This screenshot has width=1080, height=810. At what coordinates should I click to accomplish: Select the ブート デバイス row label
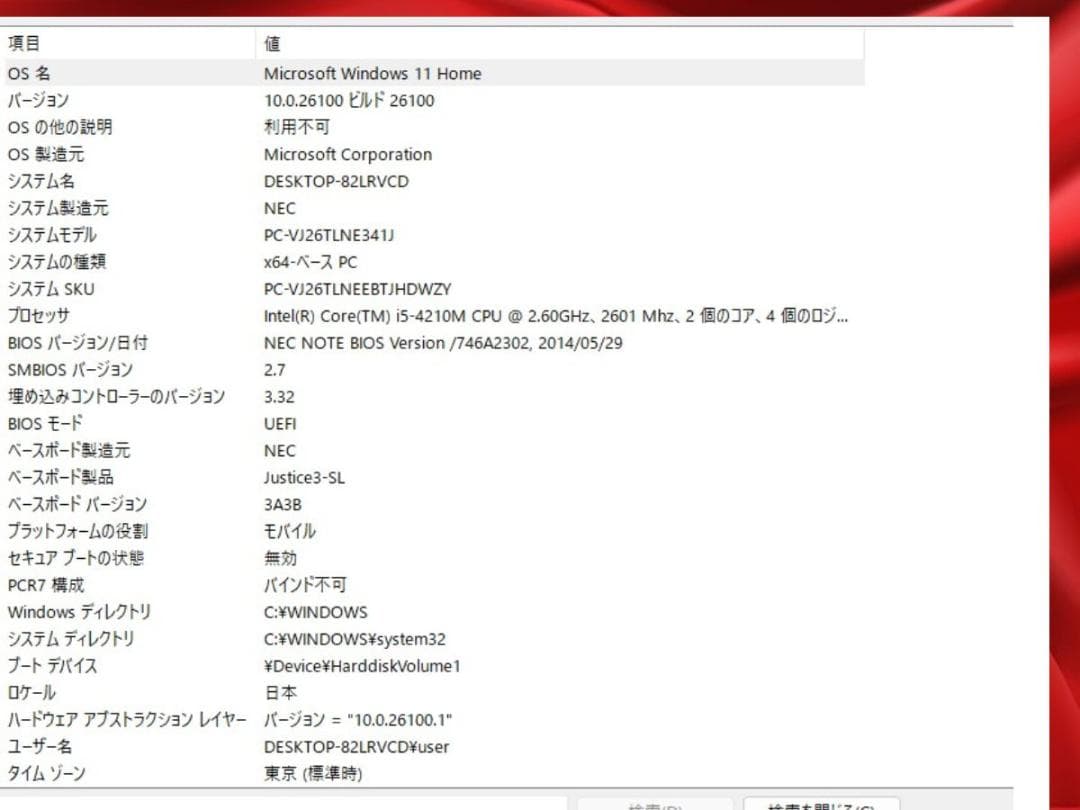(x=52, y=666)
